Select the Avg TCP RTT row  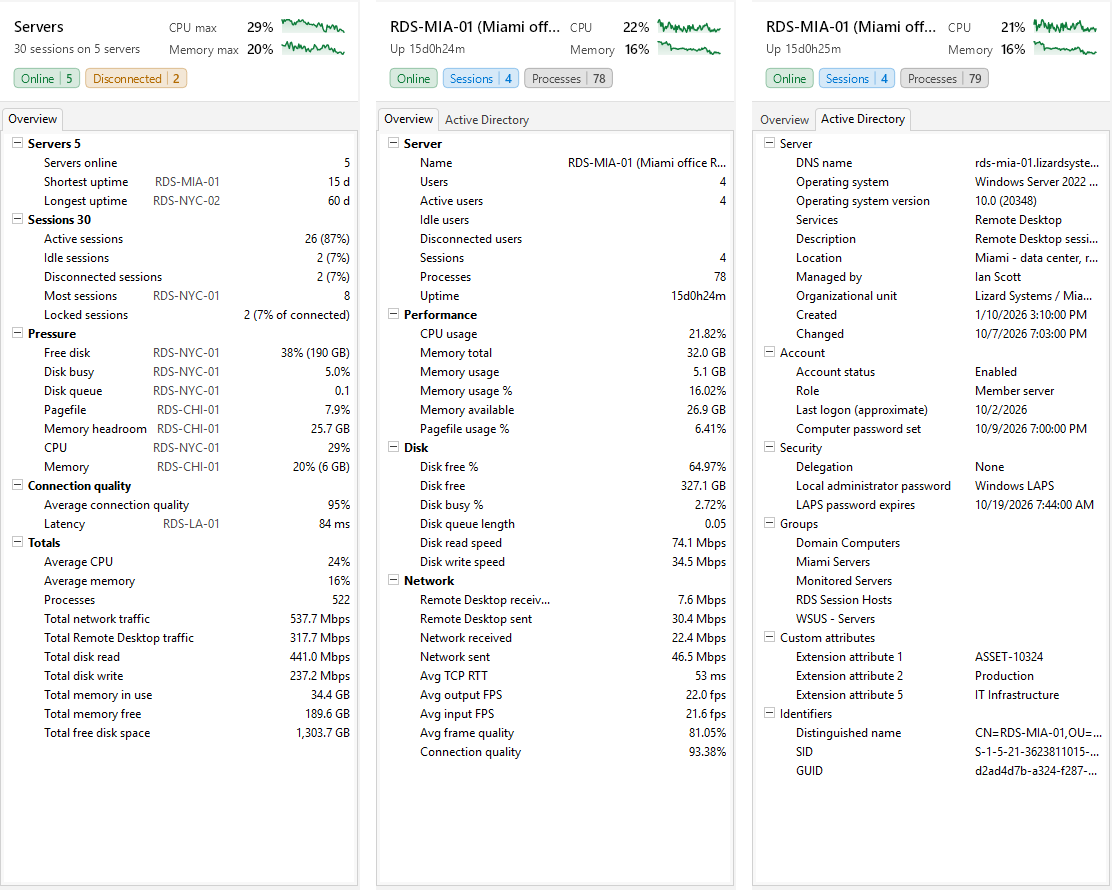557,676
